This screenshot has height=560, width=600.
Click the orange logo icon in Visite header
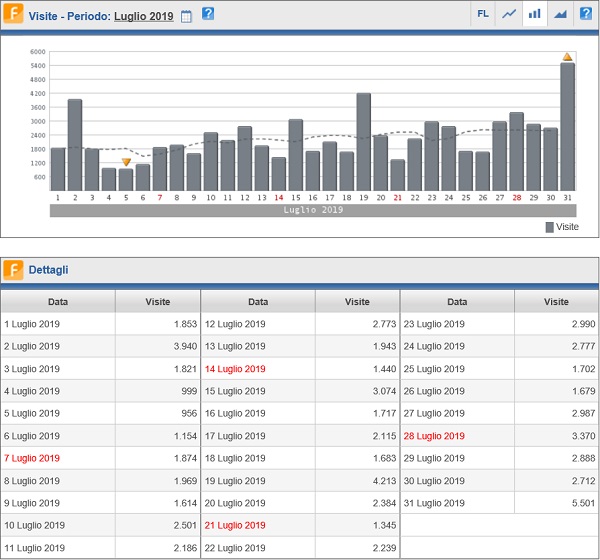coord(14,15)
